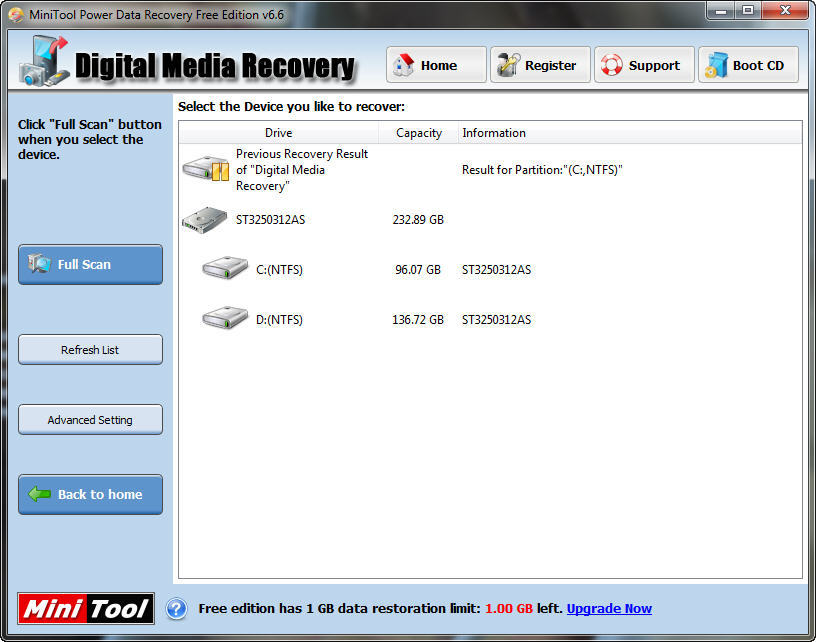Click the Boot CD disc icon
The image size is (816, 642).
tap(716, 66)
